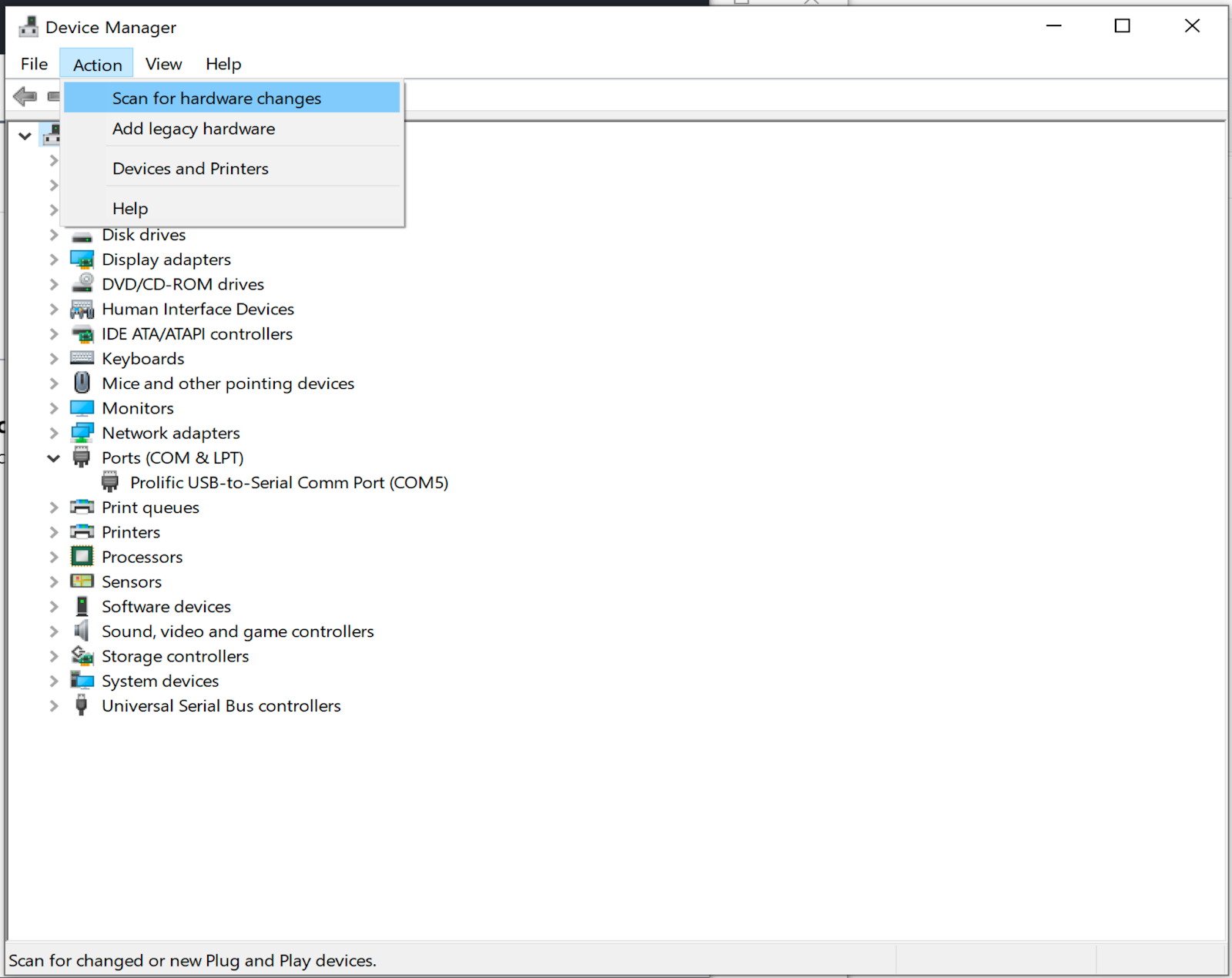Click the Processors chip icon
This screenshot has height=978, width=1232.
point(82,557)
